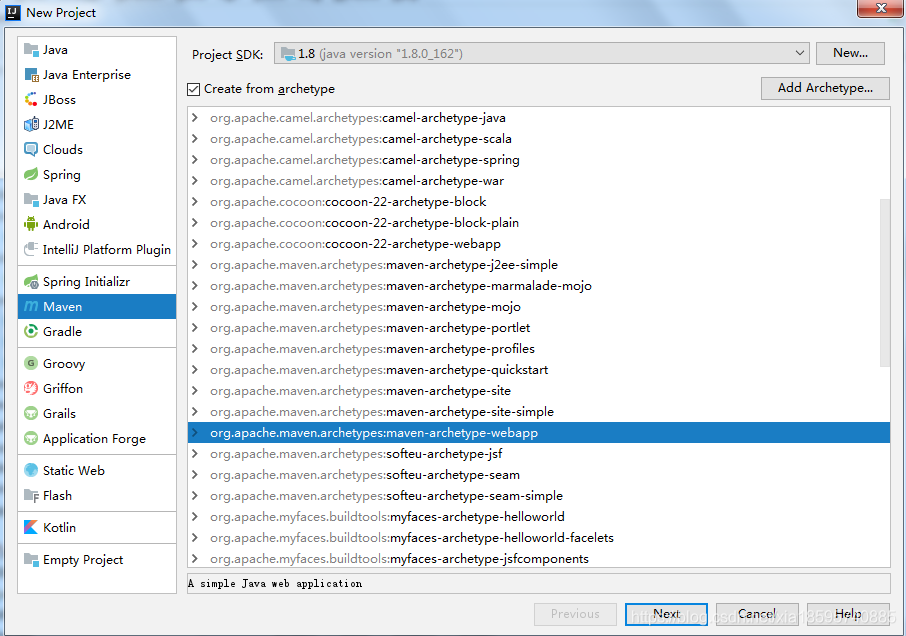Select the Gradle project type label

click(62, 332)
